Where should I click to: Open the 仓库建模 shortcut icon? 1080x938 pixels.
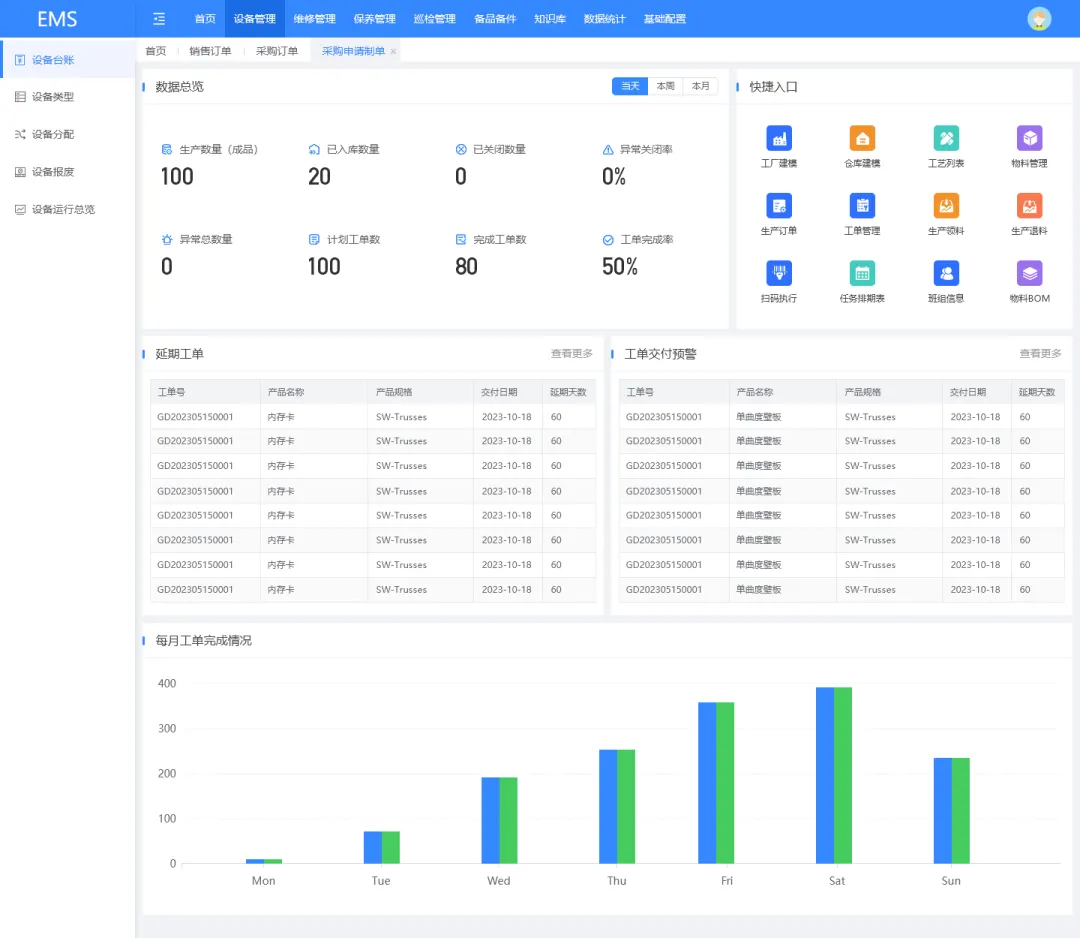pos(862,138)
